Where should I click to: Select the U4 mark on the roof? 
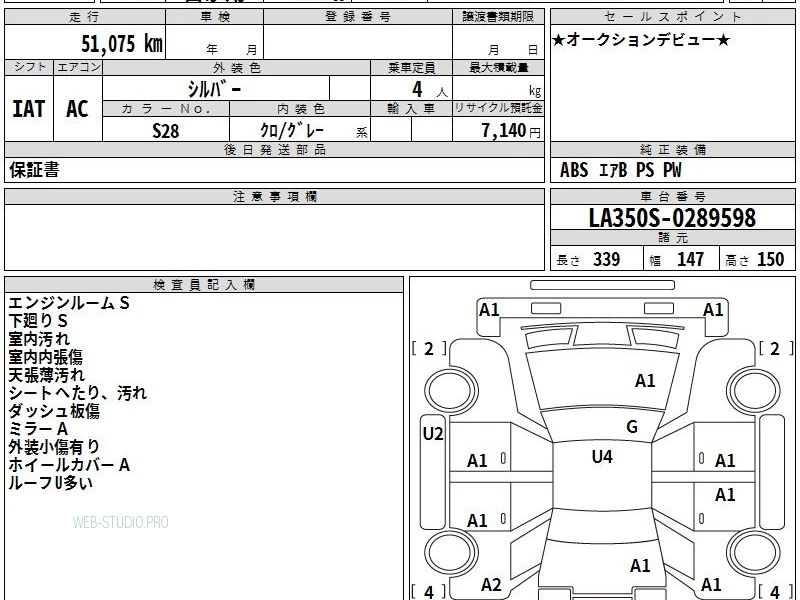[x=602, y=456]
